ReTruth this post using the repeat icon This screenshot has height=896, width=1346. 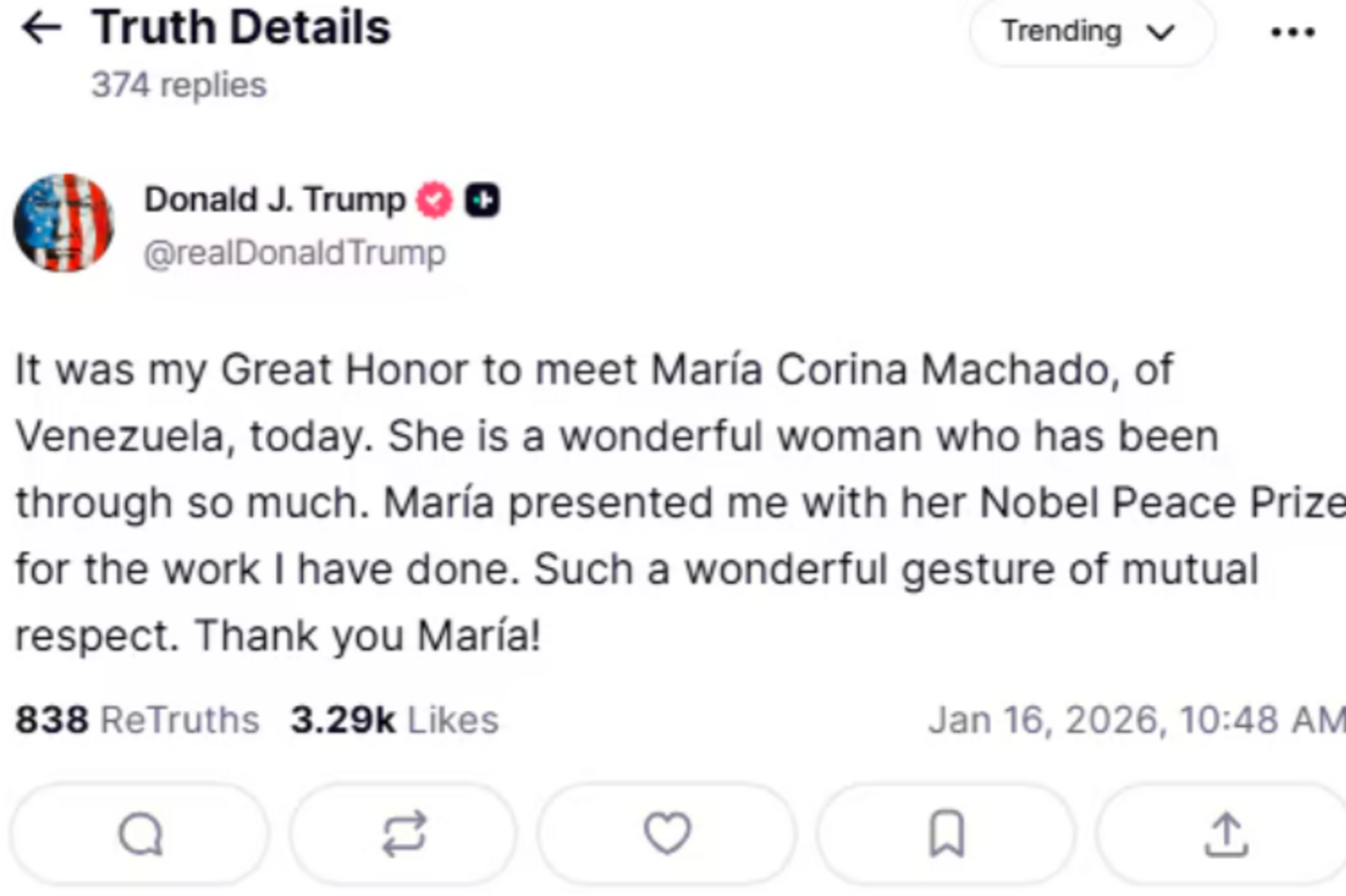(402, 835)
